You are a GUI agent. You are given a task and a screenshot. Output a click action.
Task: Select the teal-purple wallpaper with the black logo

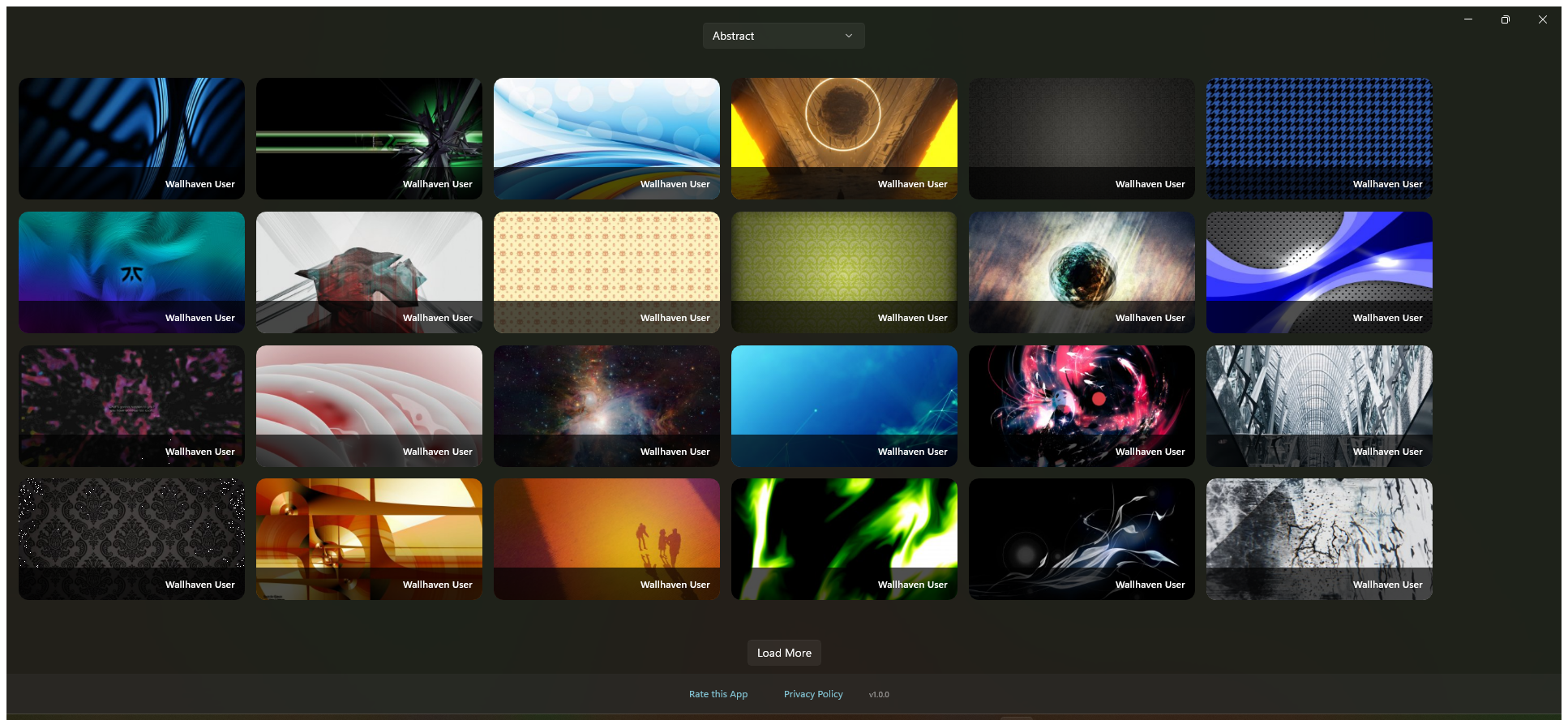pyautogui.click(x=131, y=272)
